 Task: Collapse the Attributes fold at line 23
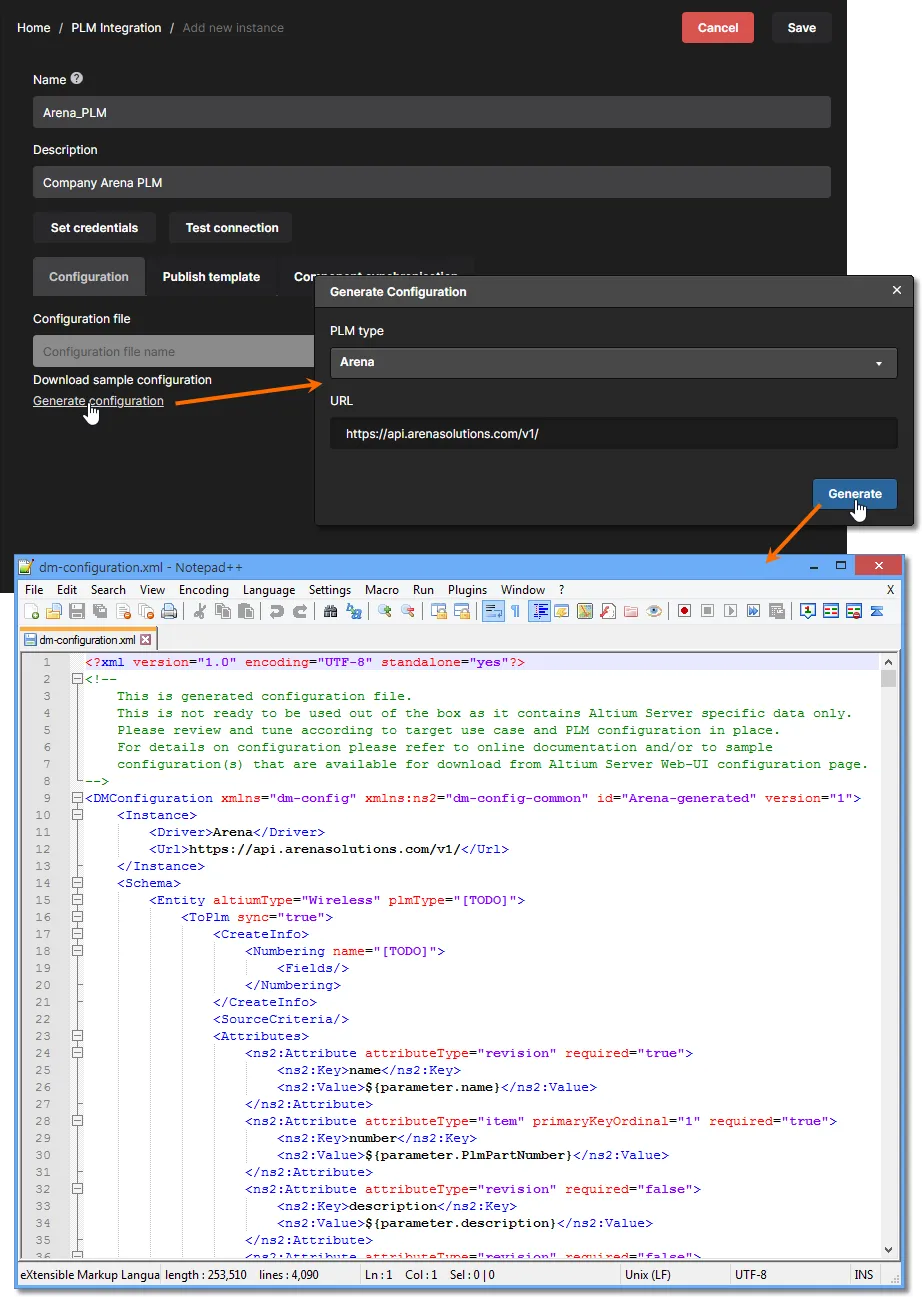coord(77,1037)
